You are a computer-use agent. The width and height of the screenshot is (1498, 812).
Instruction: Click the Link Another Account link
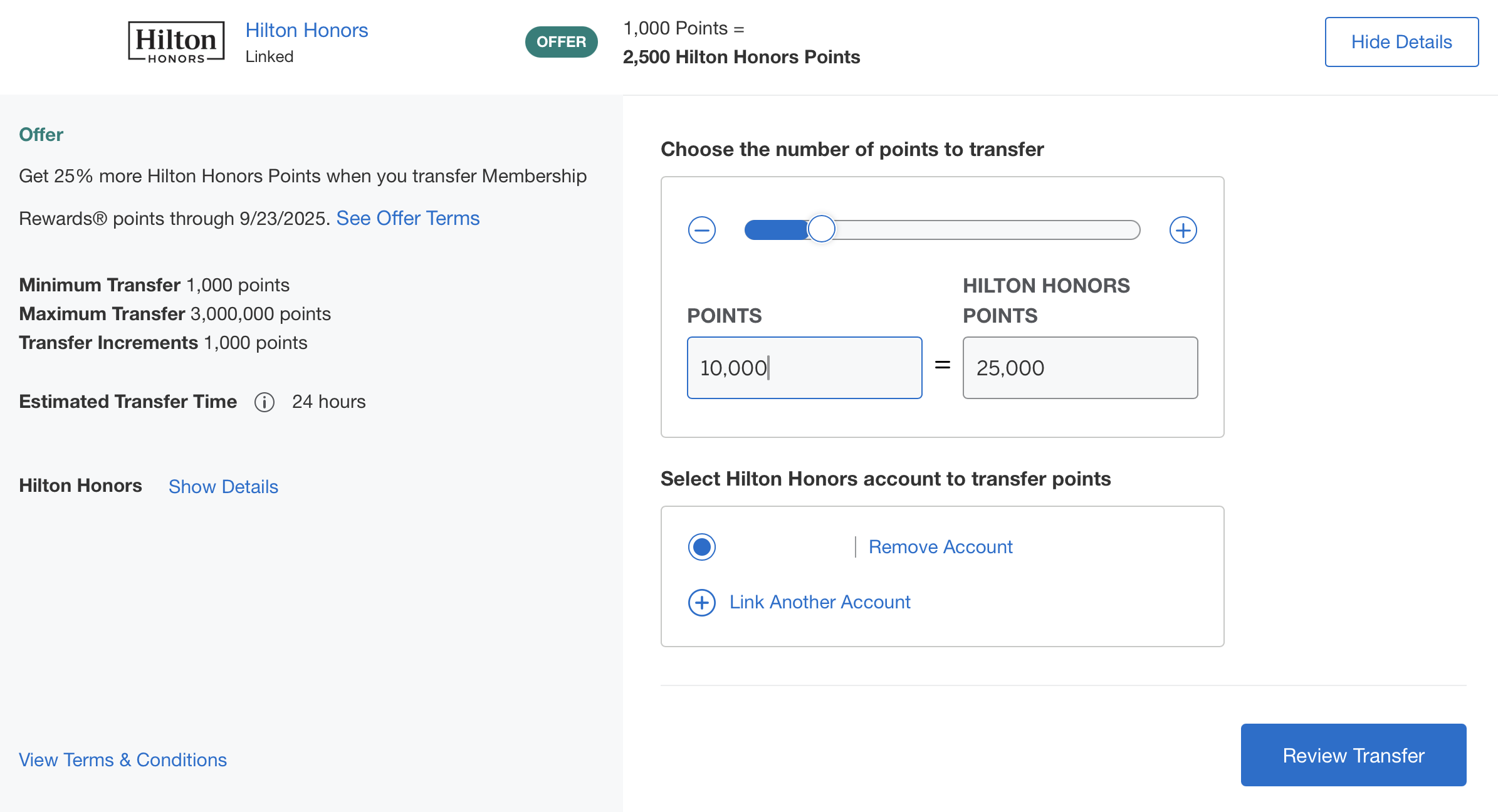click(x=820, y=602)
